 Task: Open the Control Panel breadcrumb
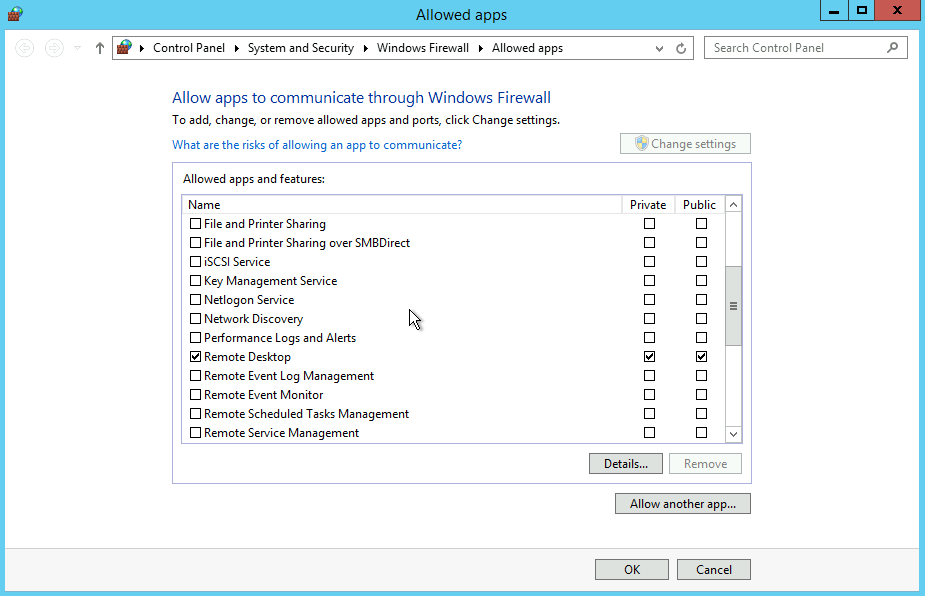[x=189, y=48]
